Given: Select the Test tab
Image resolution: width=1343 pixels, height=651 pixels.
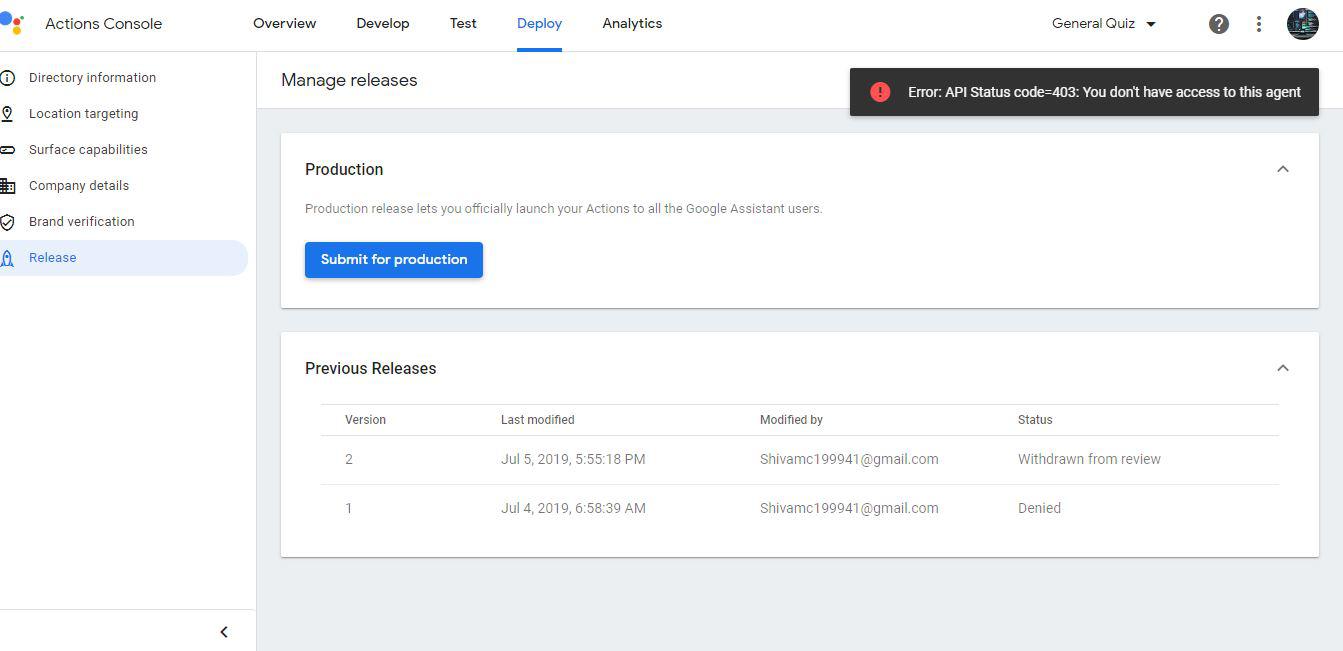Looking at the screenshot, I should [463, 23].
